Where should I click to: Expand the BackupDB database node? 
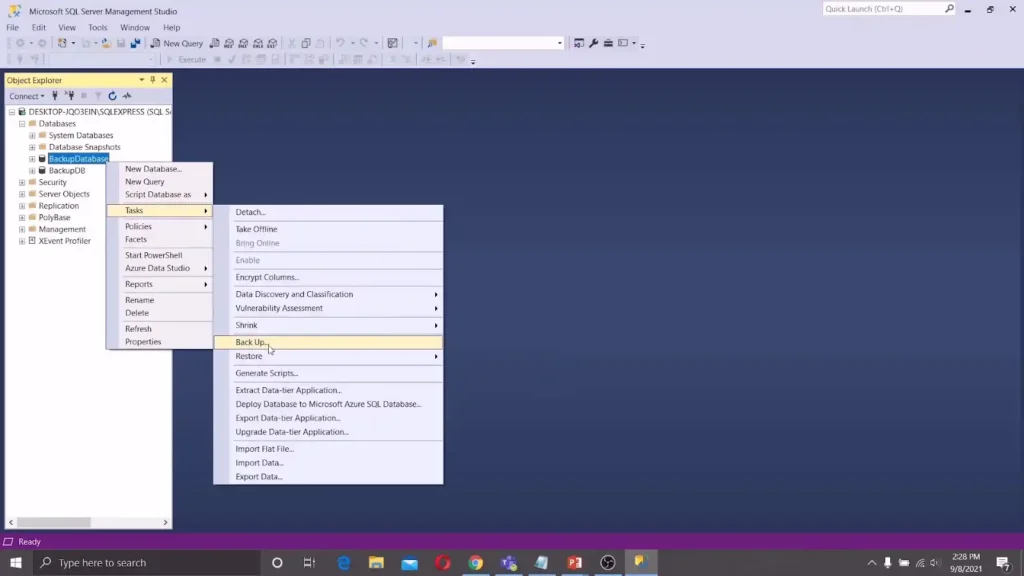pyautogui.click(x=32, y=170)
